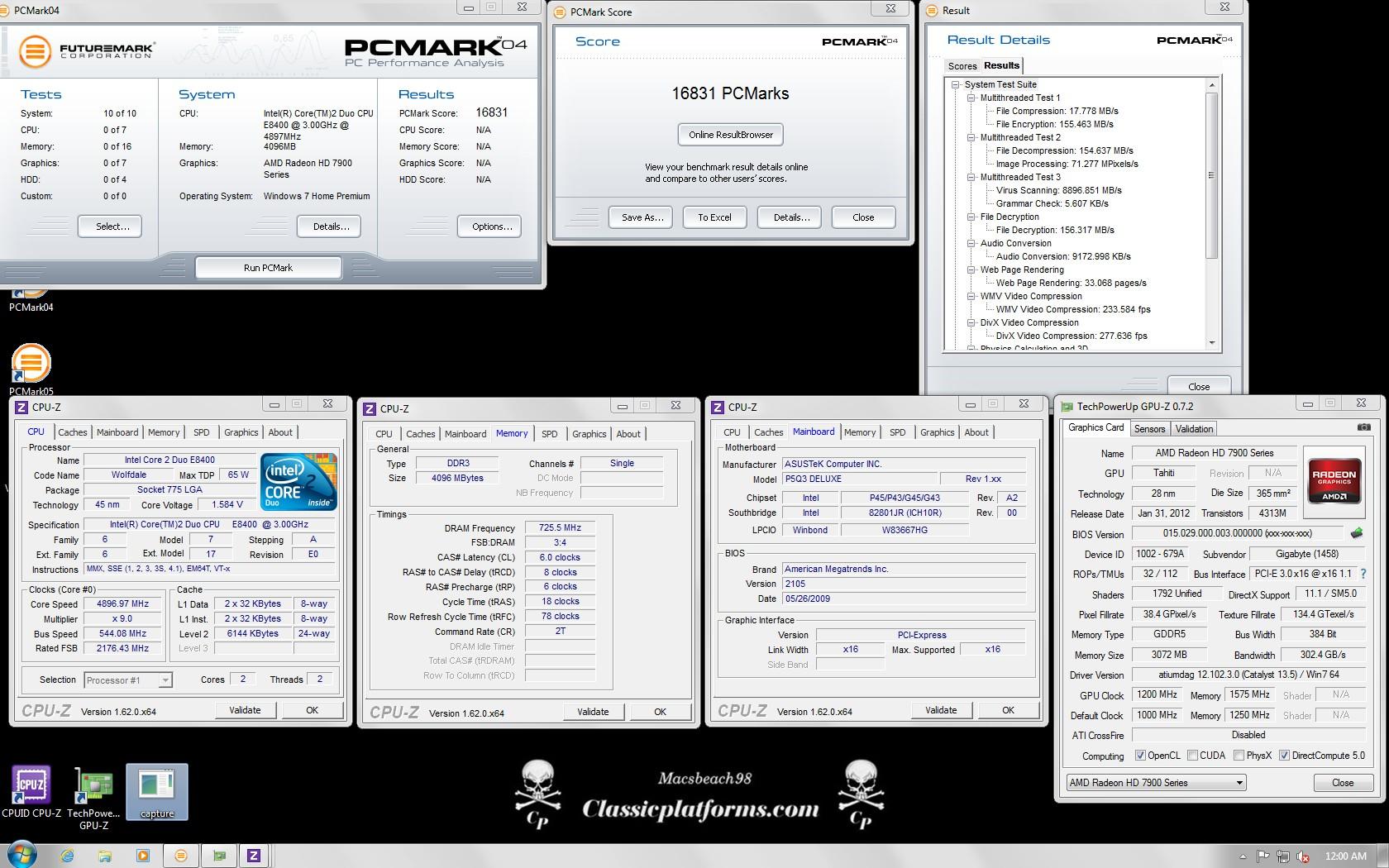1389x868 pixels.
Task: Toggle the CUDA checkbox in GPU-Z
Action: click(1192, 756)
